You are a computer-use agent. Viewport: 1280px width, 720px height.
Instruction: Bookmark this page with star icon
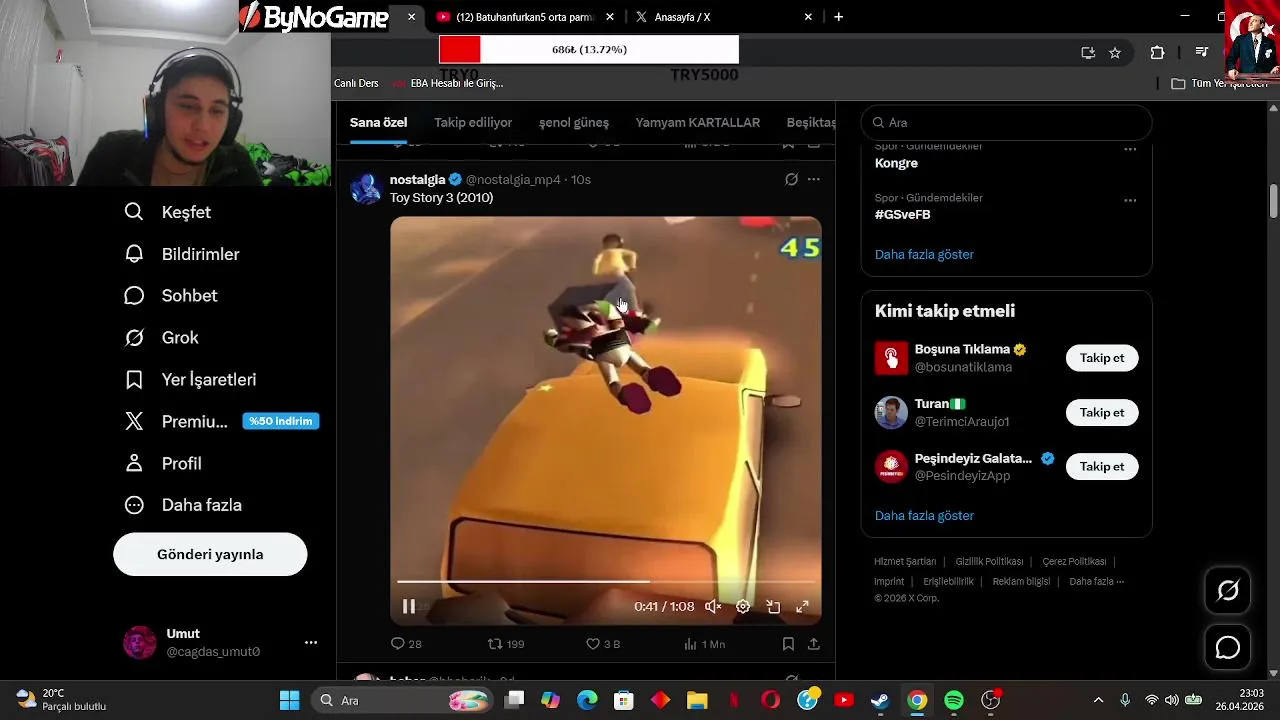[x=1115, y=53]
